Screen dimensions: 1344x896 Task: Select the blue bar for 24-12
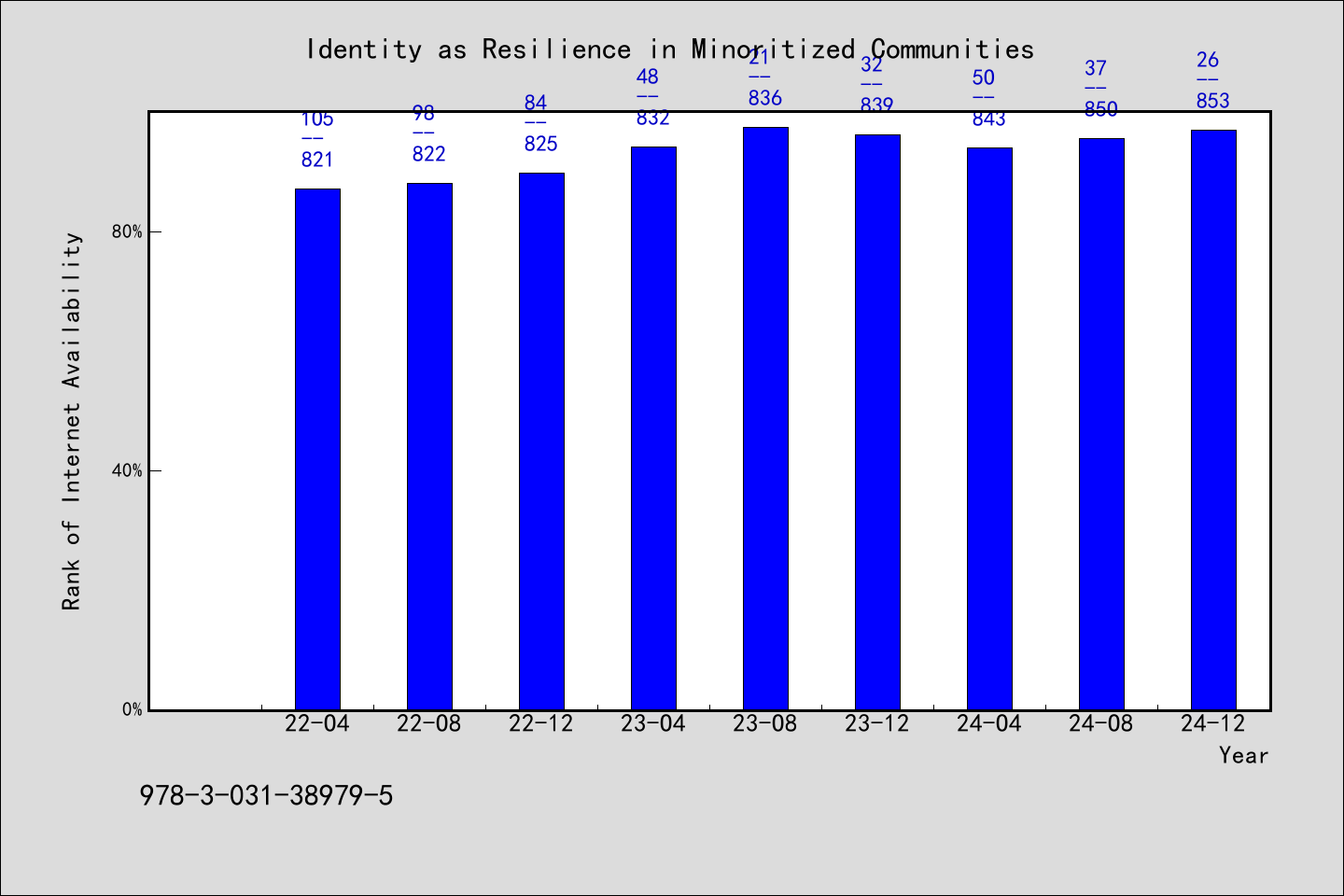point(1213,420)
